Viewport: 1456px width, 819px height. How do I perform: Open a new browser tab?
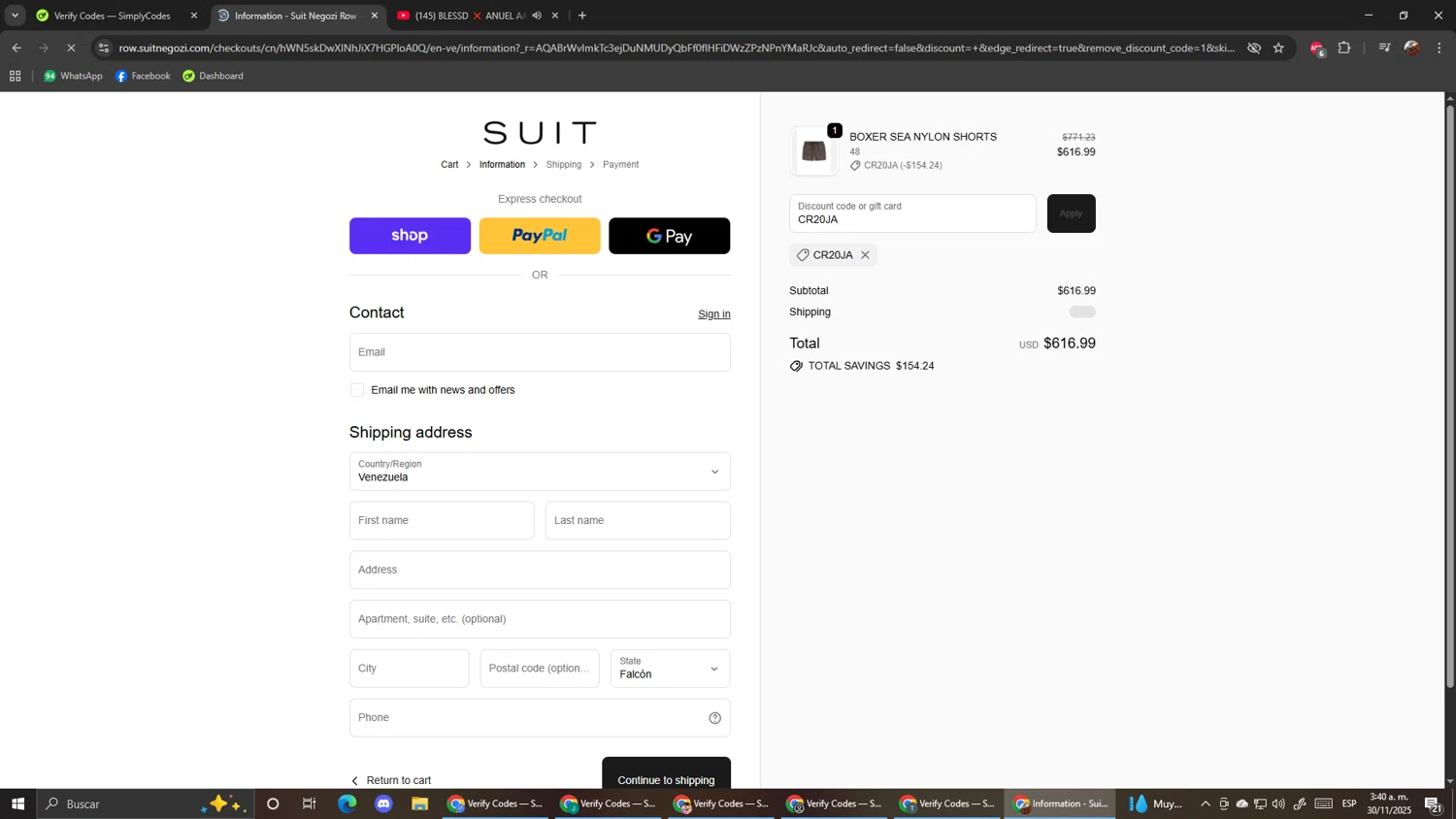tap(582, 16)
